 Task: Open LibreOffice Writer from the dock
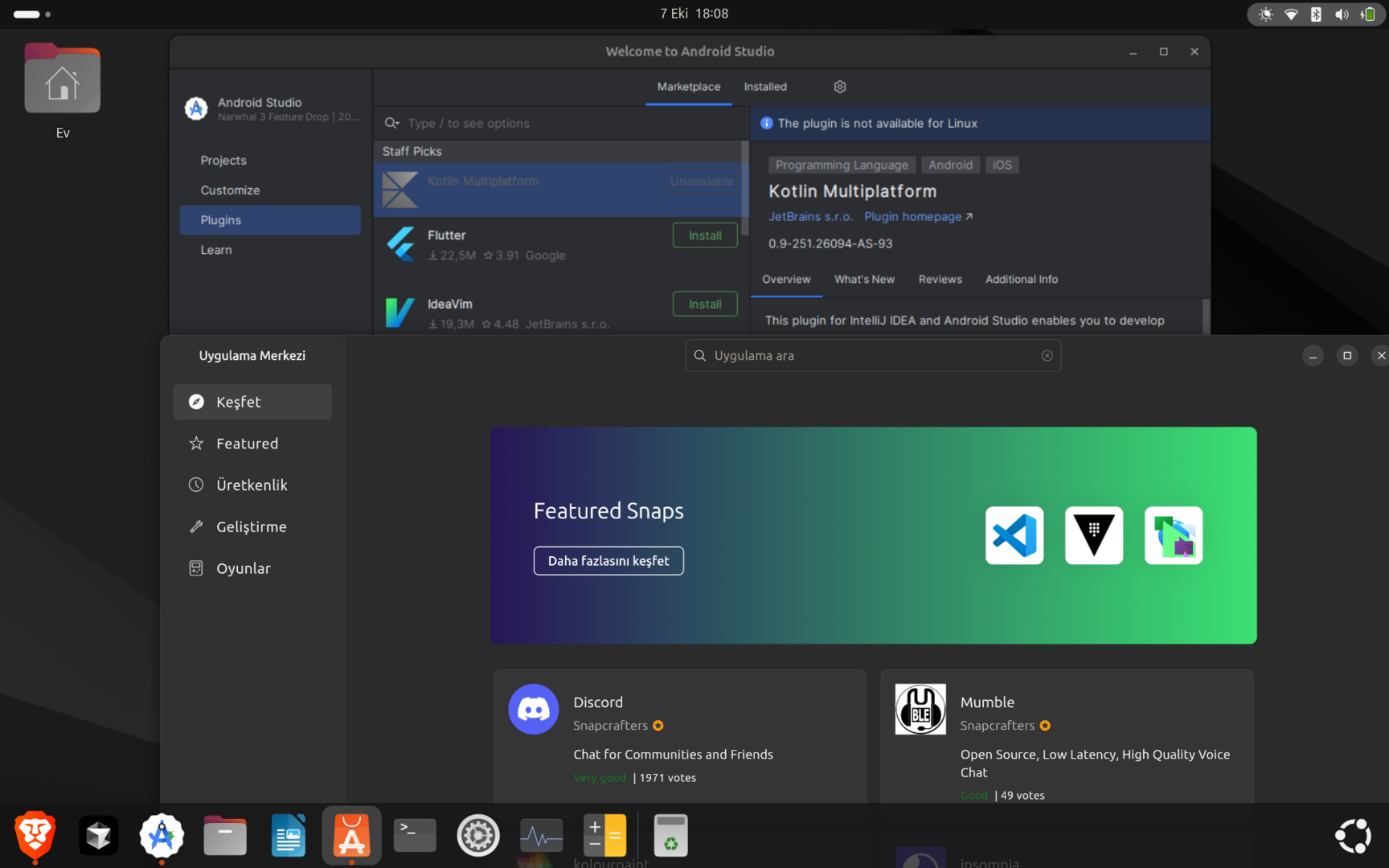coord(289,836)
